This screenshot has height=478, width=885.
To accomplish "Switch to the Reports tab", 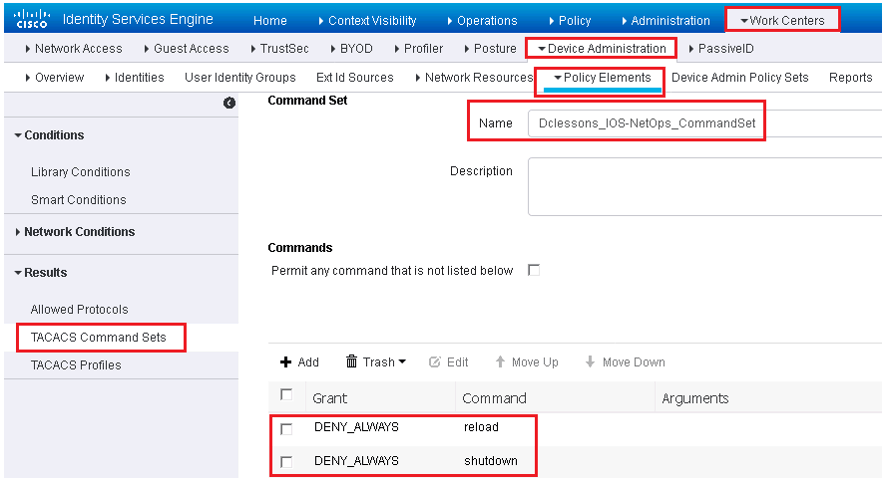I will tap(851, 77).
